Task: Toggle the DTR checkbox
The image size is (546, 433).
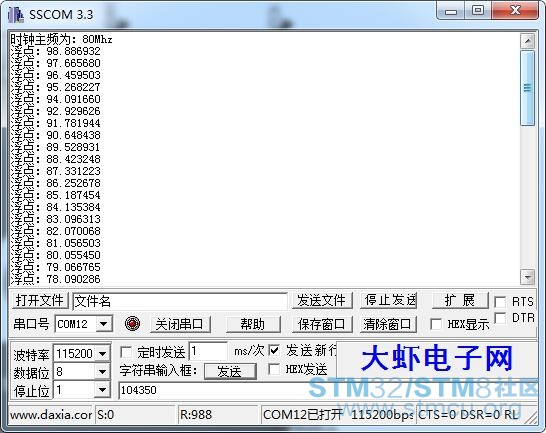Action: [x=500, y=318]
